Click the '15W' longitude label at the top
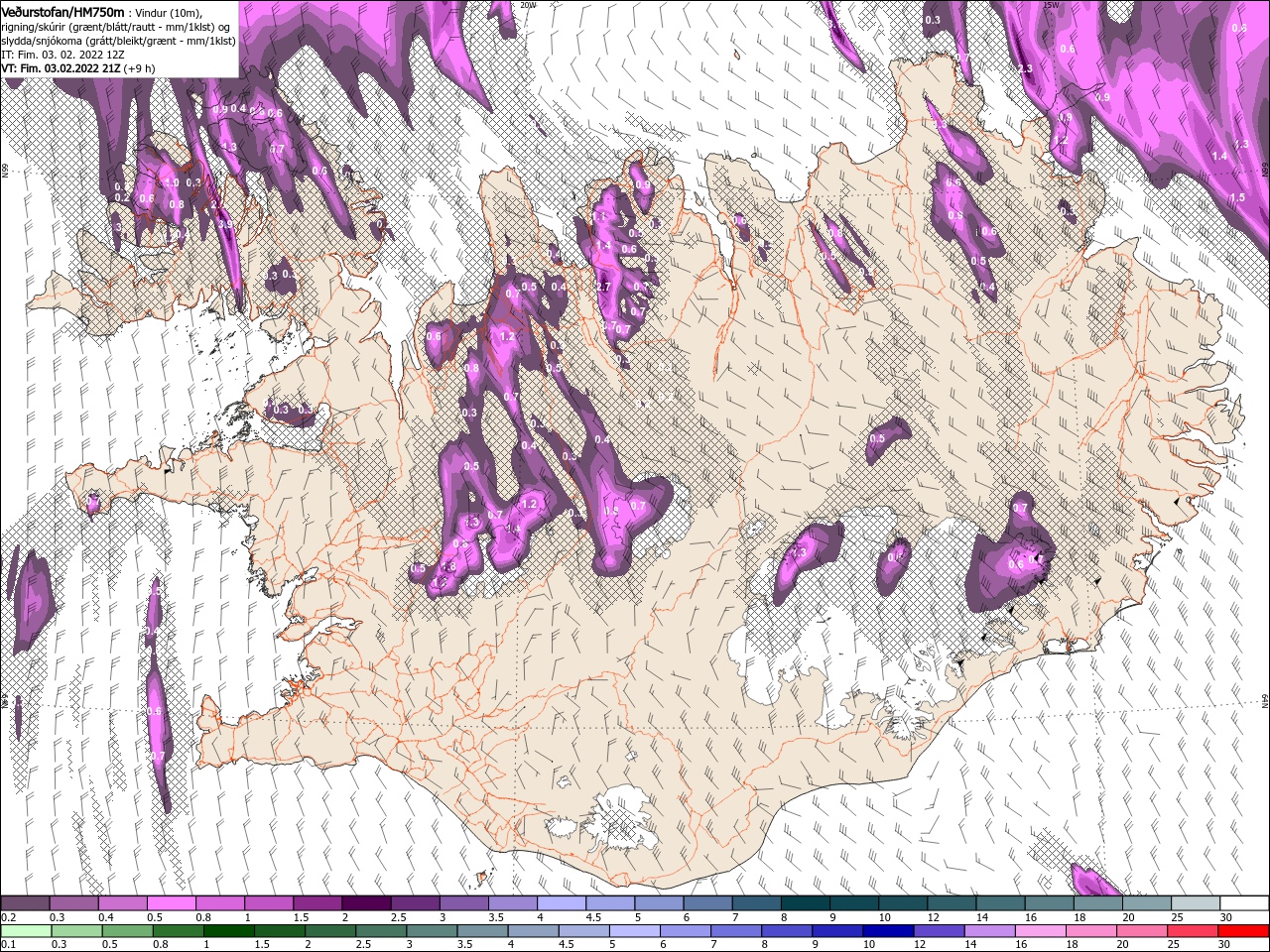 tap(1051, 5)
